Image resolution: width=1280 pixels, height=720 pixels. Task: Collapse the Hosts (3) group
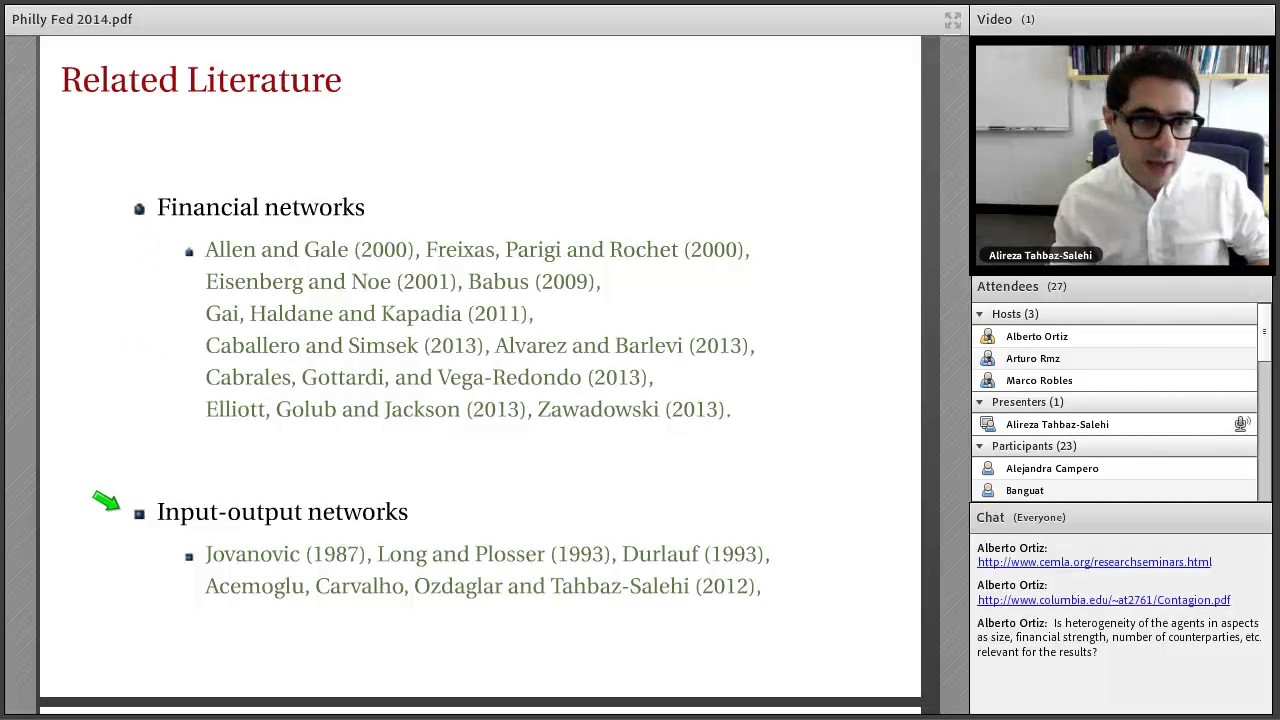pos(980,315)
